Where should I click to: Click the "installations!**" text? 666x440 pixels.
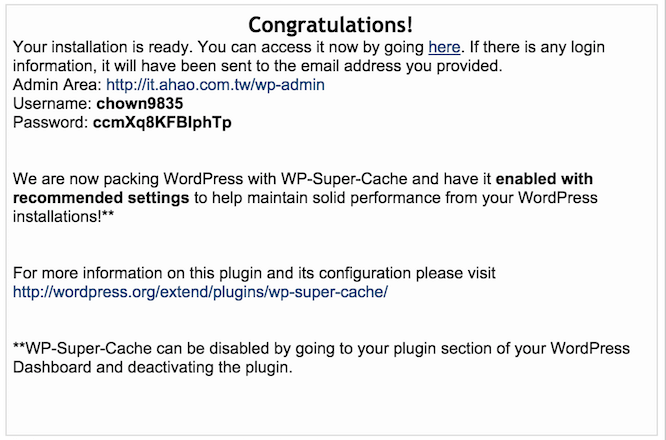coord(63,217)
